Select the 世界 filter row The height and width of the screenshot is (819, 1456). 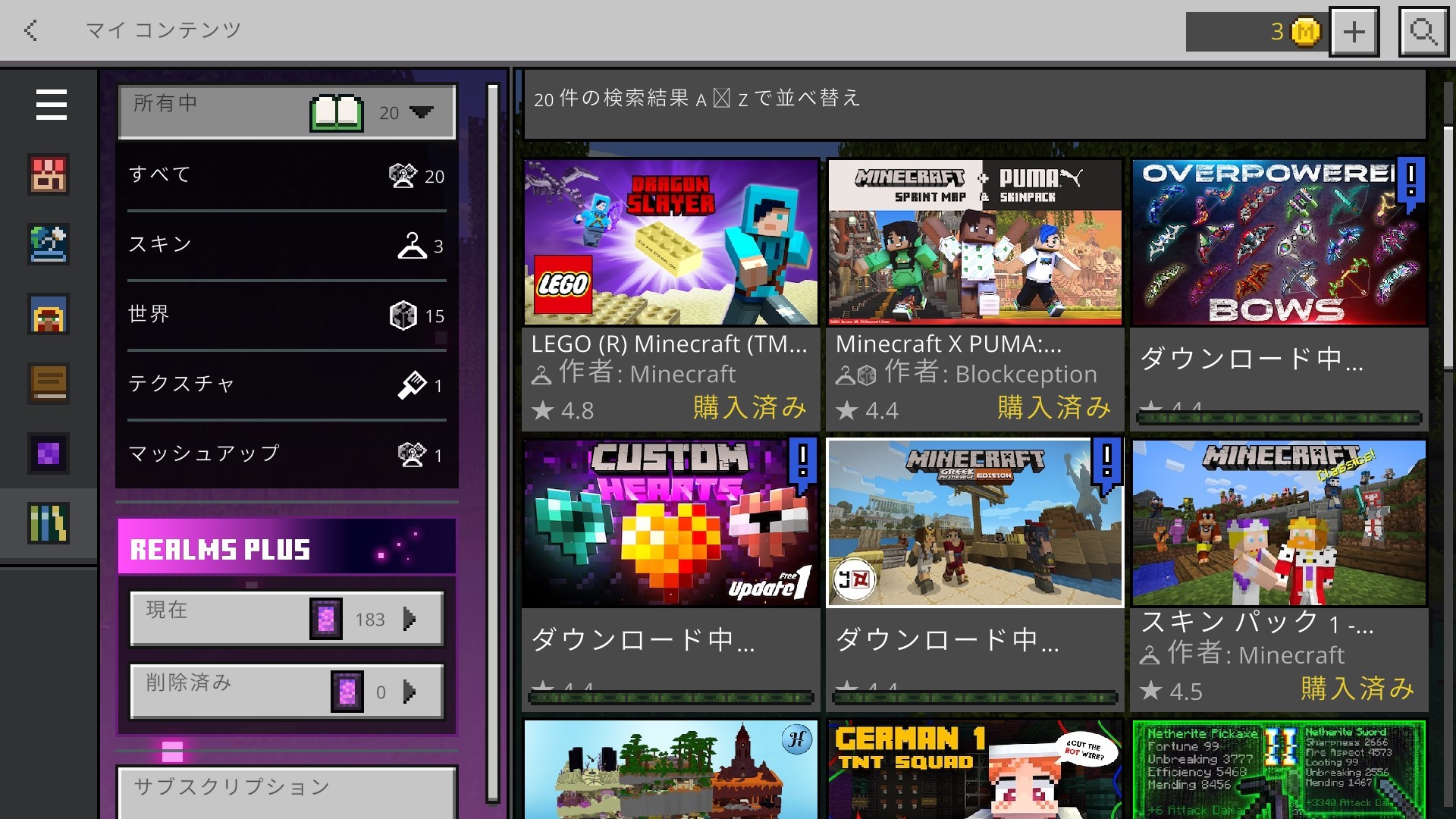click(x=287, y=315)
